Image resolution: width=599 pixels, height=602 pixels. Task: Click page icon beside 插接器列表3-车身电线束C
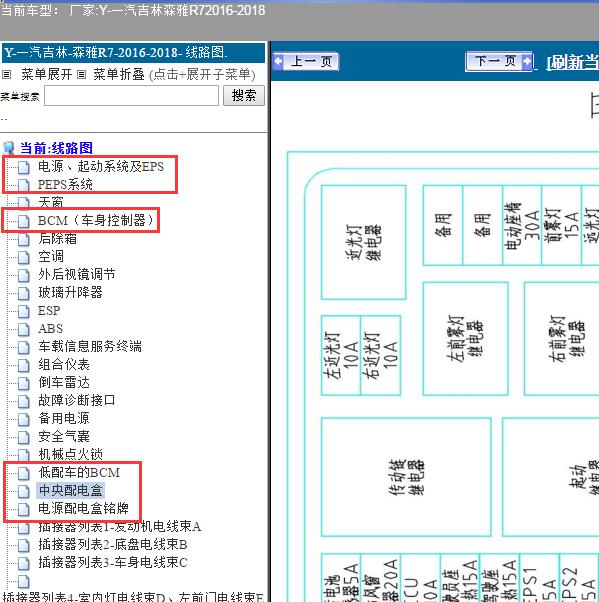pyautogui.click(x=23, y=563)
